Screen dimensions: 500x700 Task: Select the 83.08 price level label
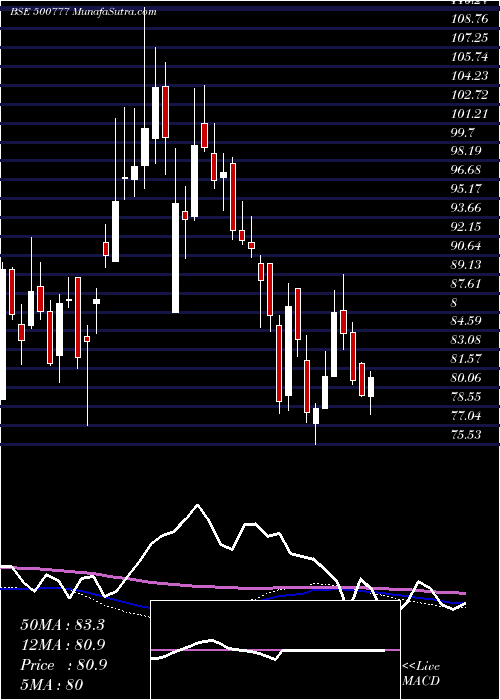467,340
